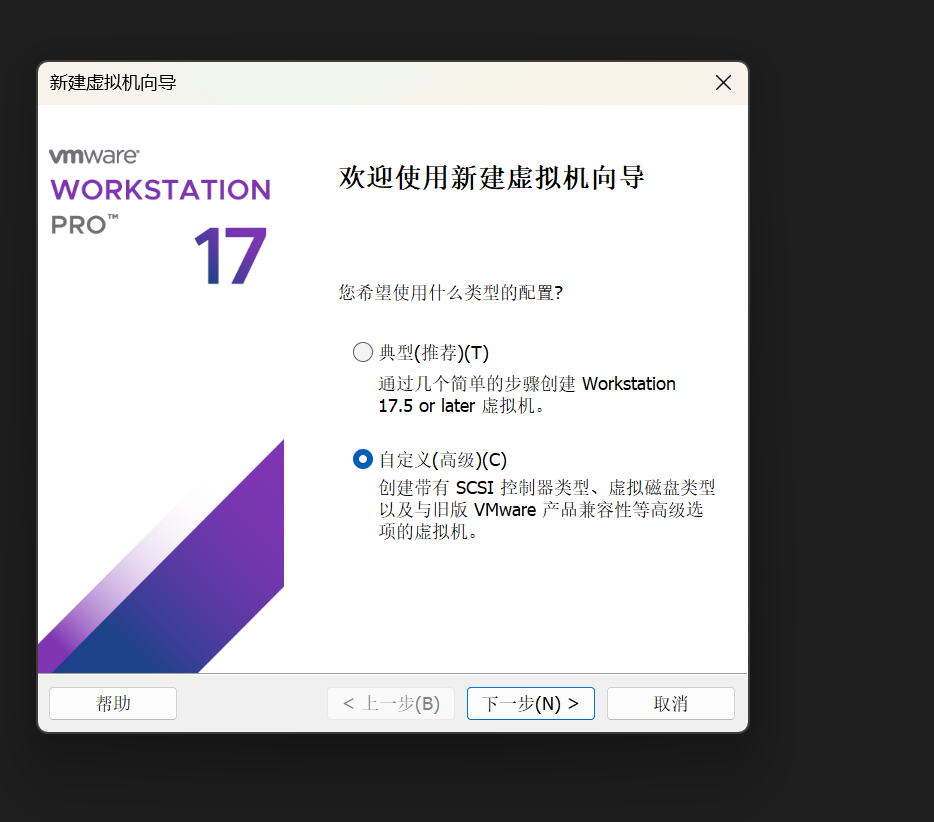Click the question 您希望使用什么类型的配置?

point(451,292)
